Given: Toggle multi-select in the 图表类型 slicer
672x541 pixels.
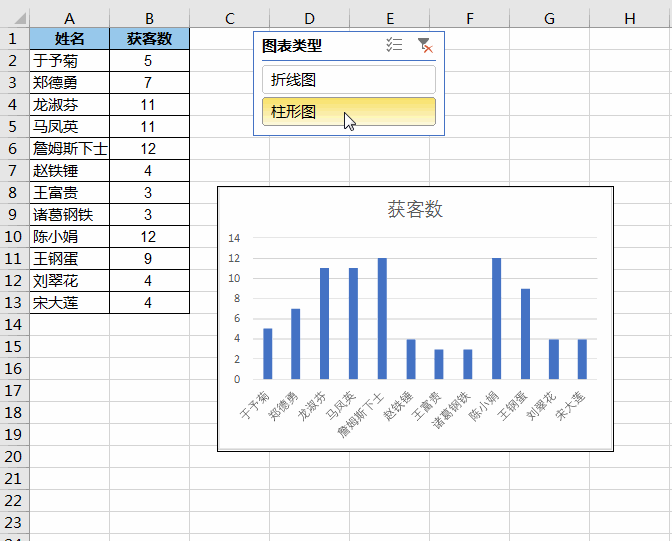Looking at the screenshot, I should (394, 45).
